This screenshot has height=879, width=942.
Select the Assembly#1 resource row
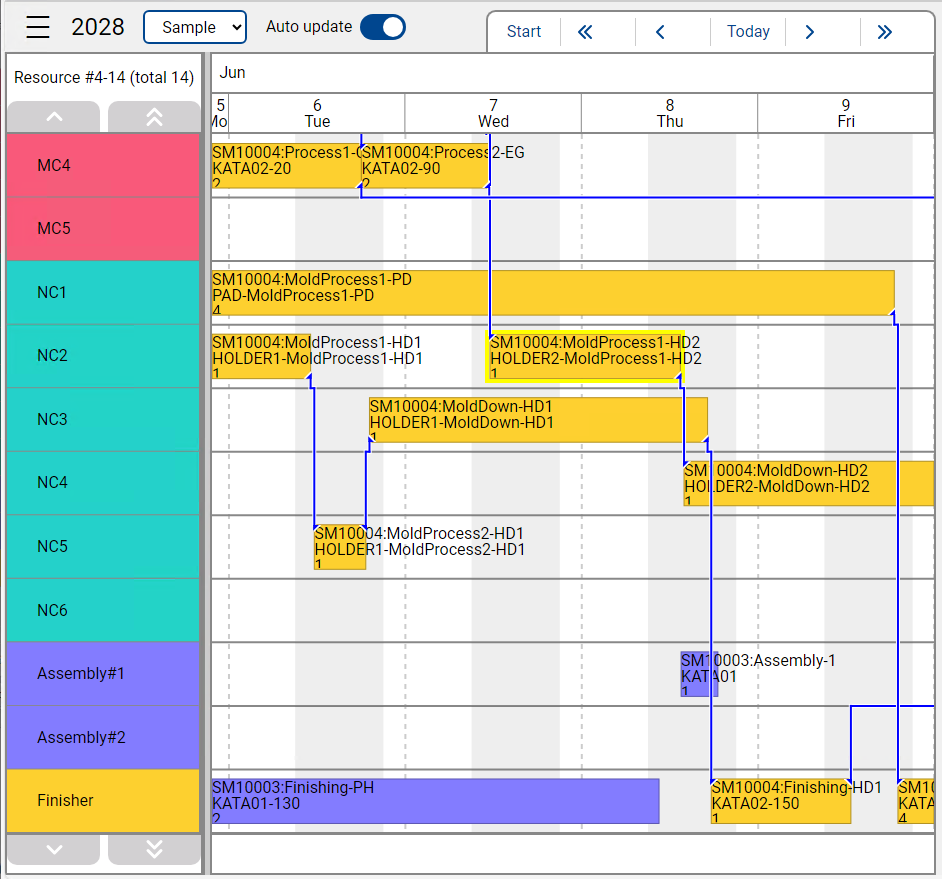[104, 673]
